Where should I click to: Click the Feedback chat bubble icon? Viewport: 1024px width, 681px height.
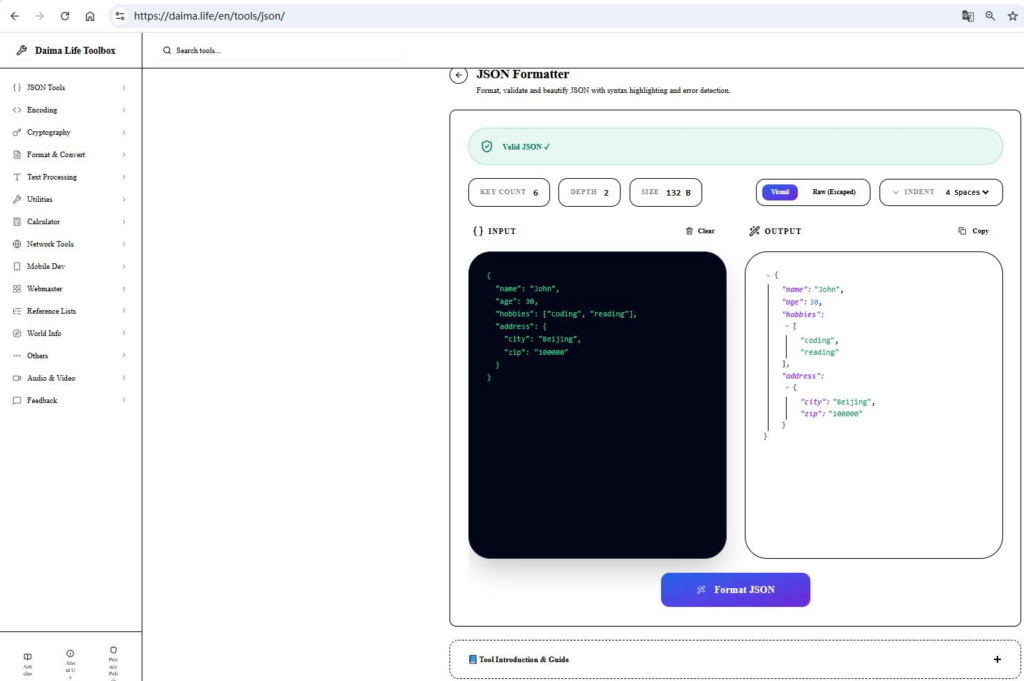click(x=17, y=400)
